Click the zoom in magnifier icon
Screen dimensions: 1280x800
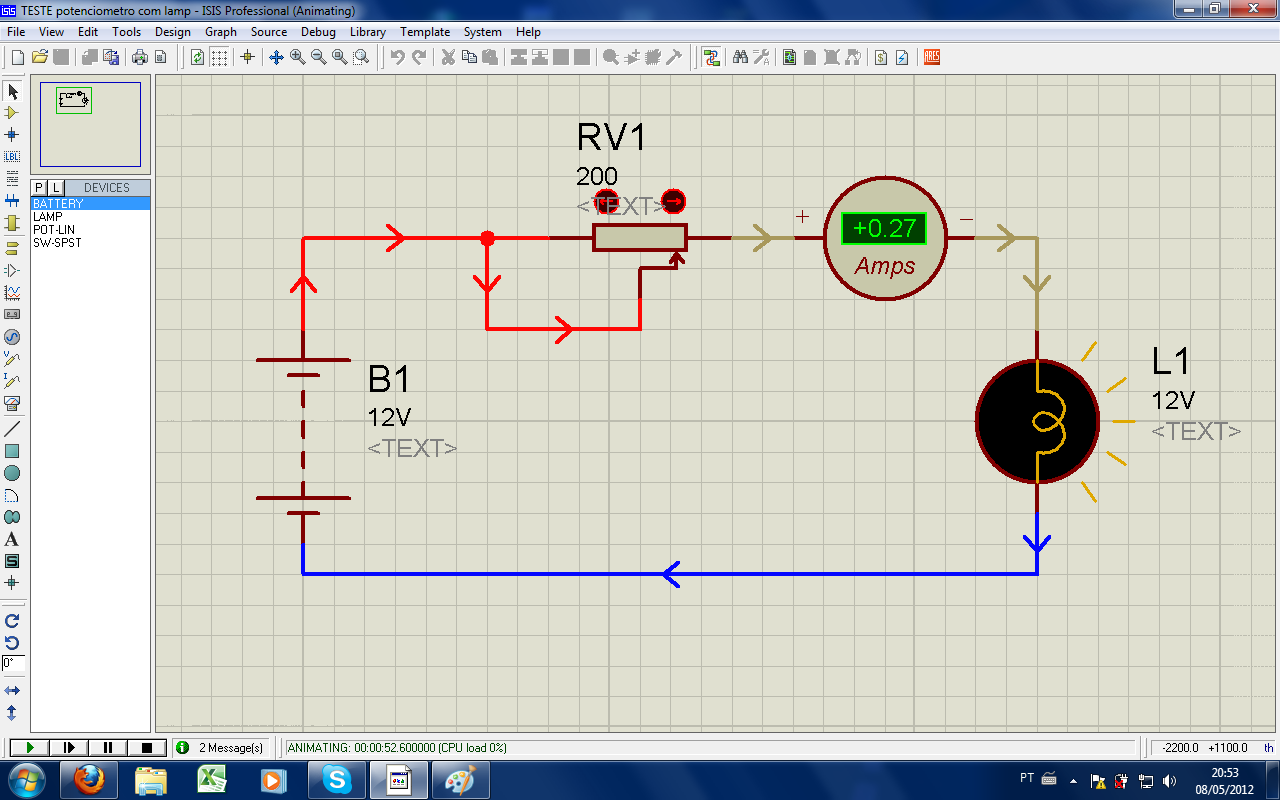pyautogui.click(x=298, y=58)
